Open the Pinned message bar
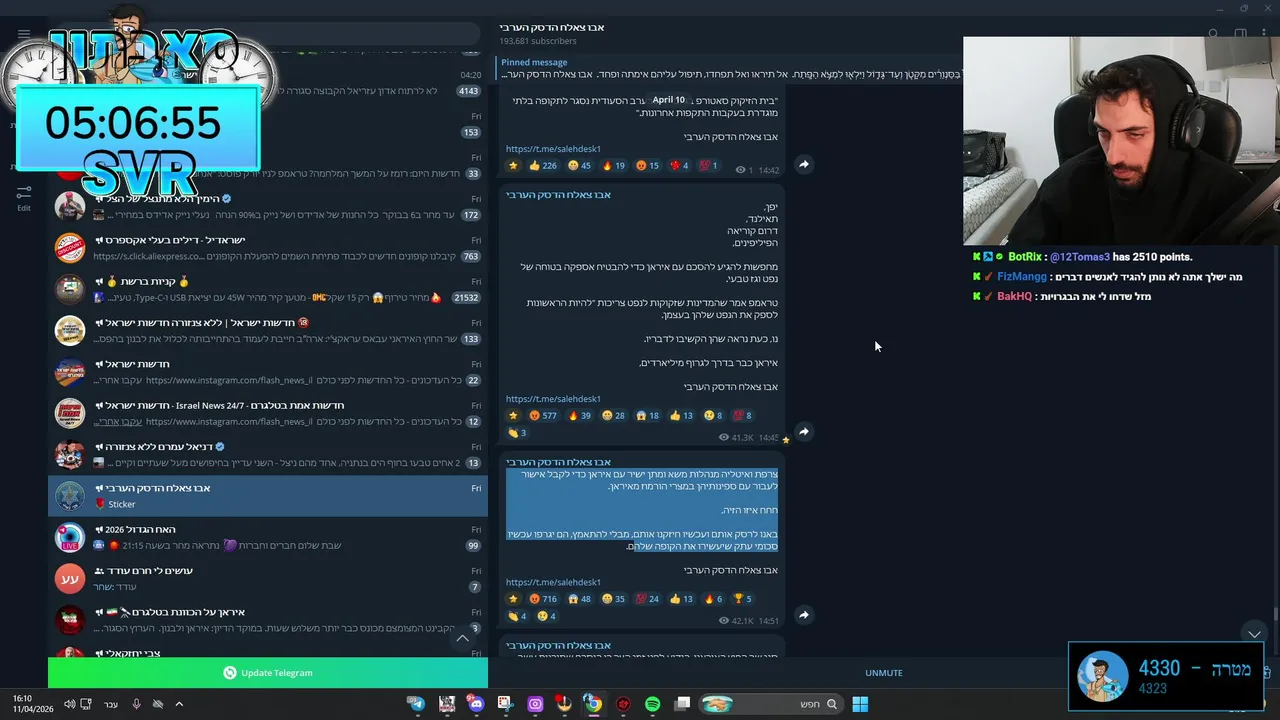The height and width of the screenshot is (720, 1280). [x=730, y=68]
